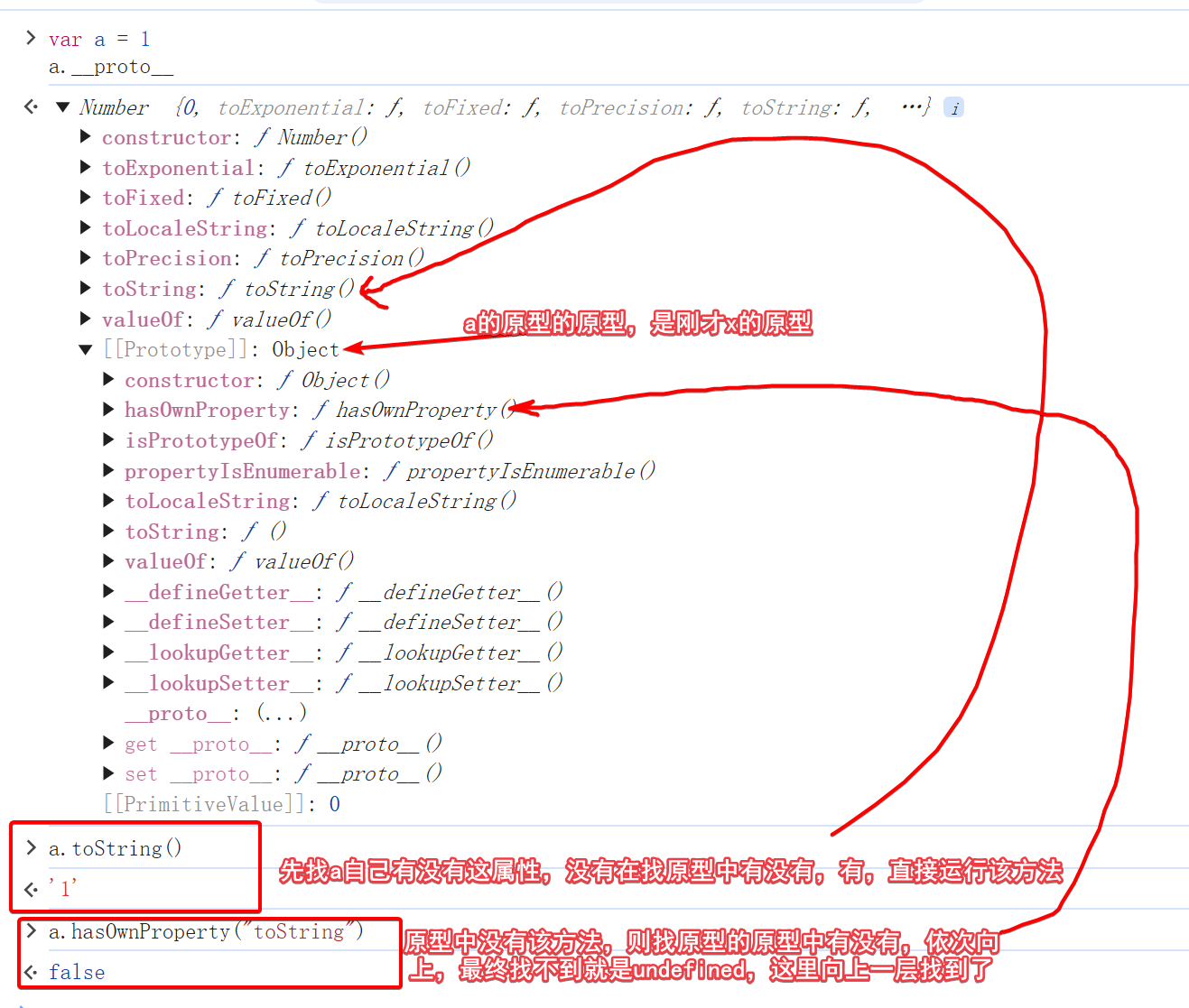This screenshot has height=1008, width=1189.
Task: Expand Object's valueOf property arrow
Action: 108,561
